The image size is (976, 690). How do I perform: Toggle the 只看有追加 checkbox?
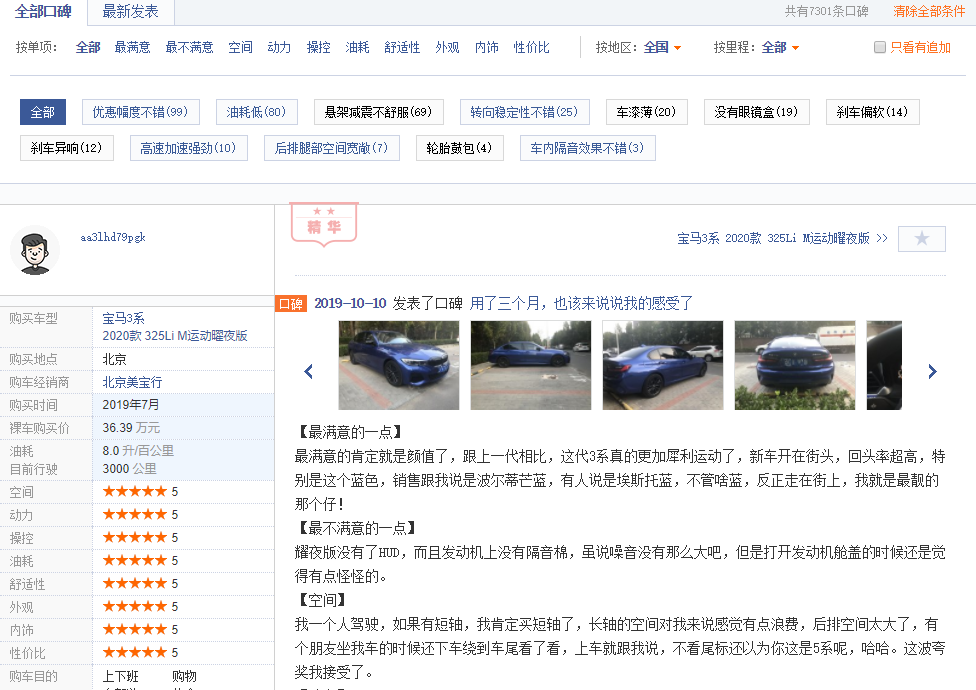pyautogui.click(x=880, y=47)
